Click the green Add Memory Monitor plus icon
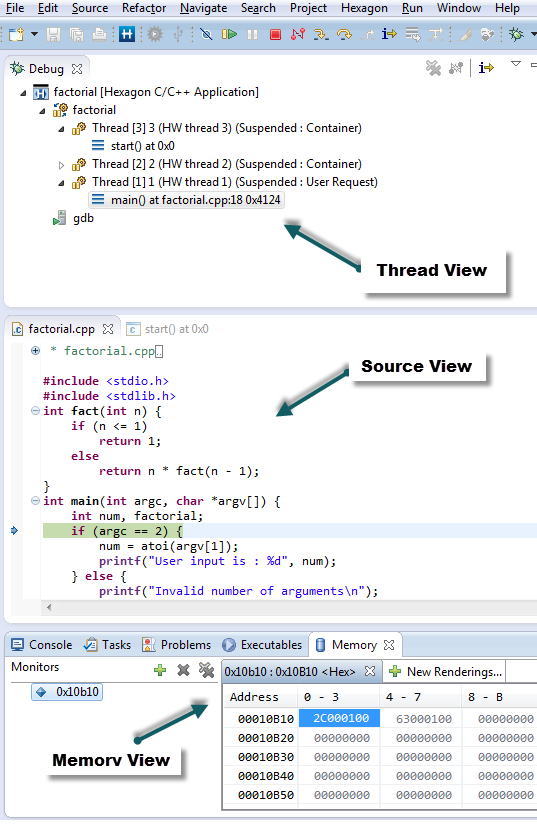This screenshot has width=537, height=833. [160, 670]
